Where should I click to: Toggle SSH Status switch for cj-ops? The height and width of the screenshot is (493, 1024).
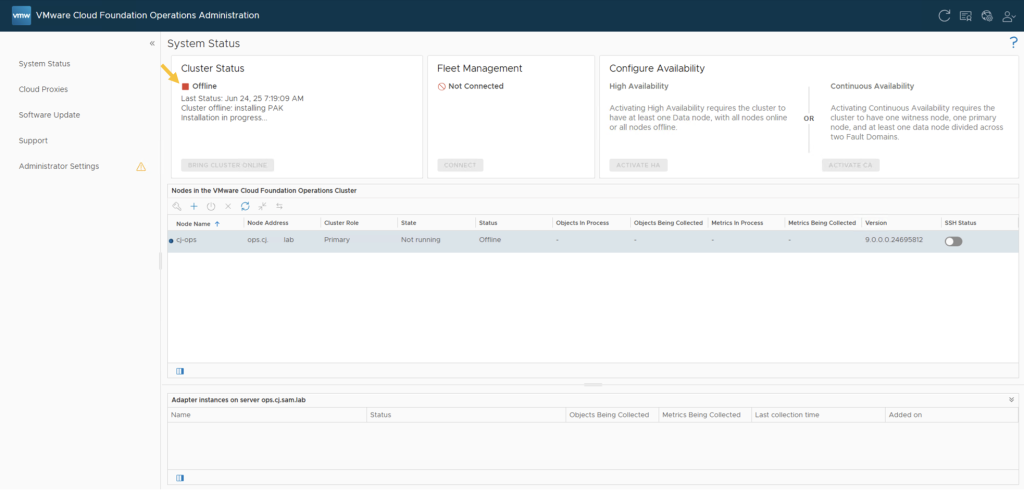click(953, 241)
